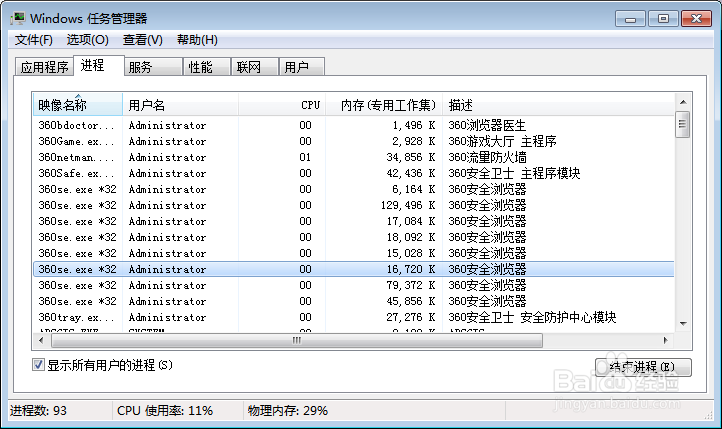Select 360se.exe row using 79,372 K
The width and height of the screenshot is (722, 429).
pos(354,285)
